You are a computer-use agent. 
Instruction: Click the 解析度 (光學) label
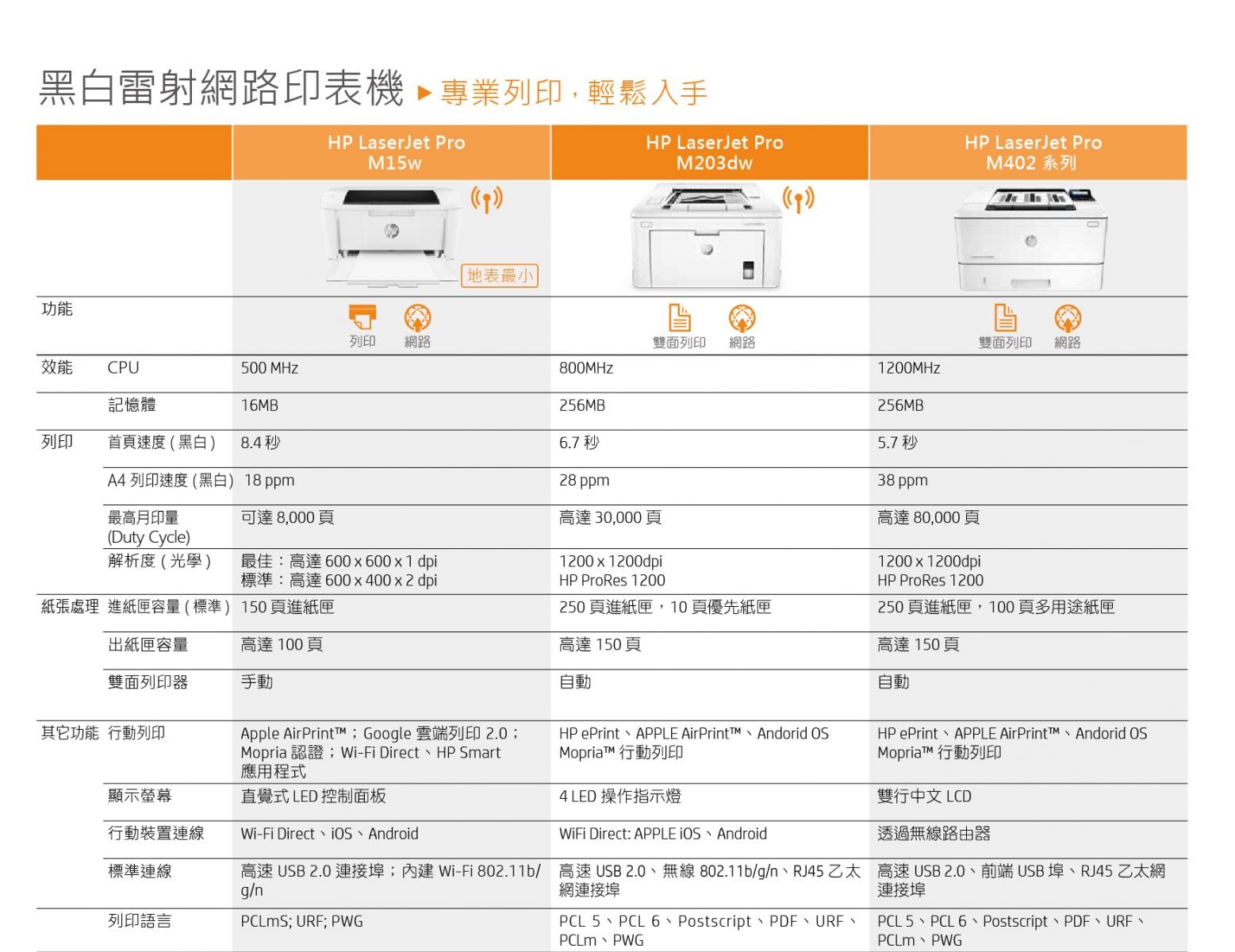[159, 560]
